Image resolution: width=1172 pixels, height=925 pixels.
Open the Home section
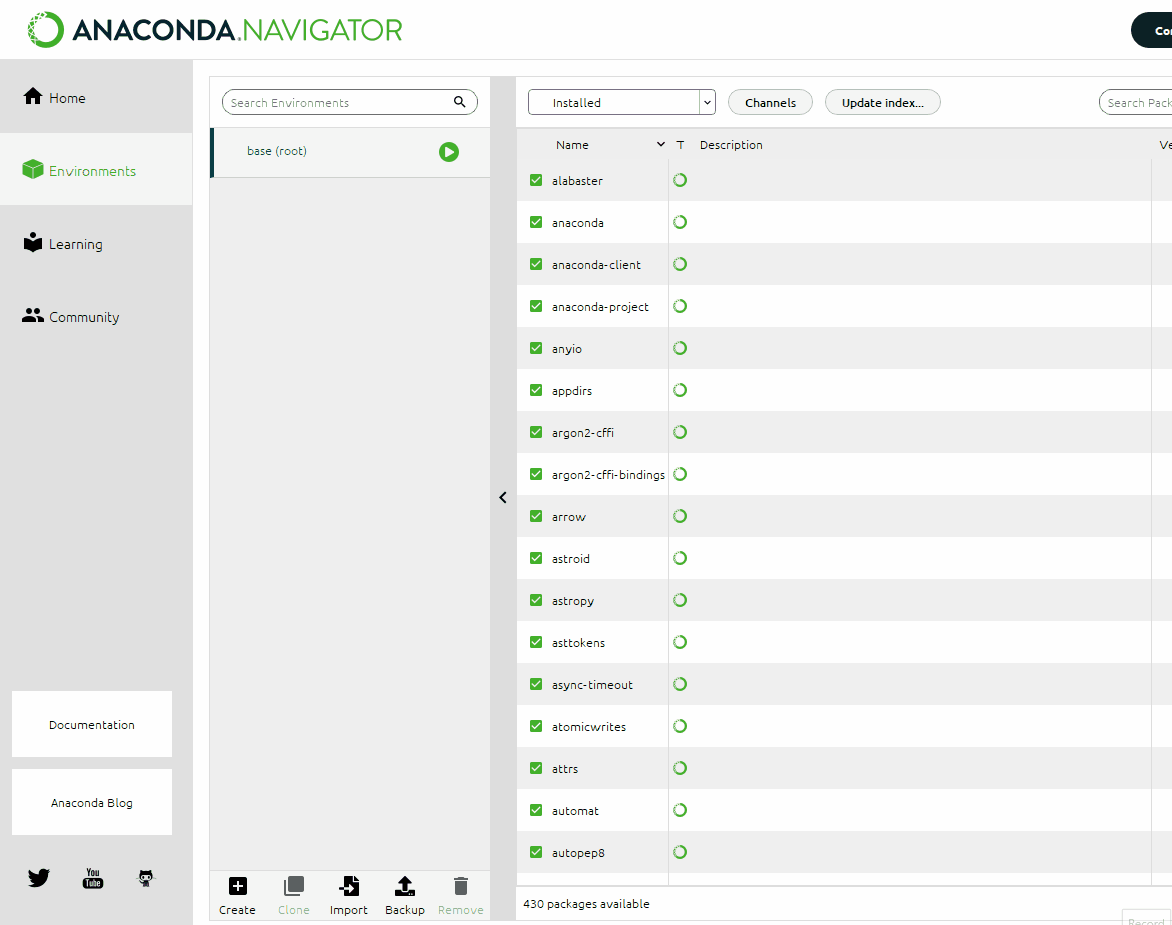pyautogui.click(x=96, y=98)
